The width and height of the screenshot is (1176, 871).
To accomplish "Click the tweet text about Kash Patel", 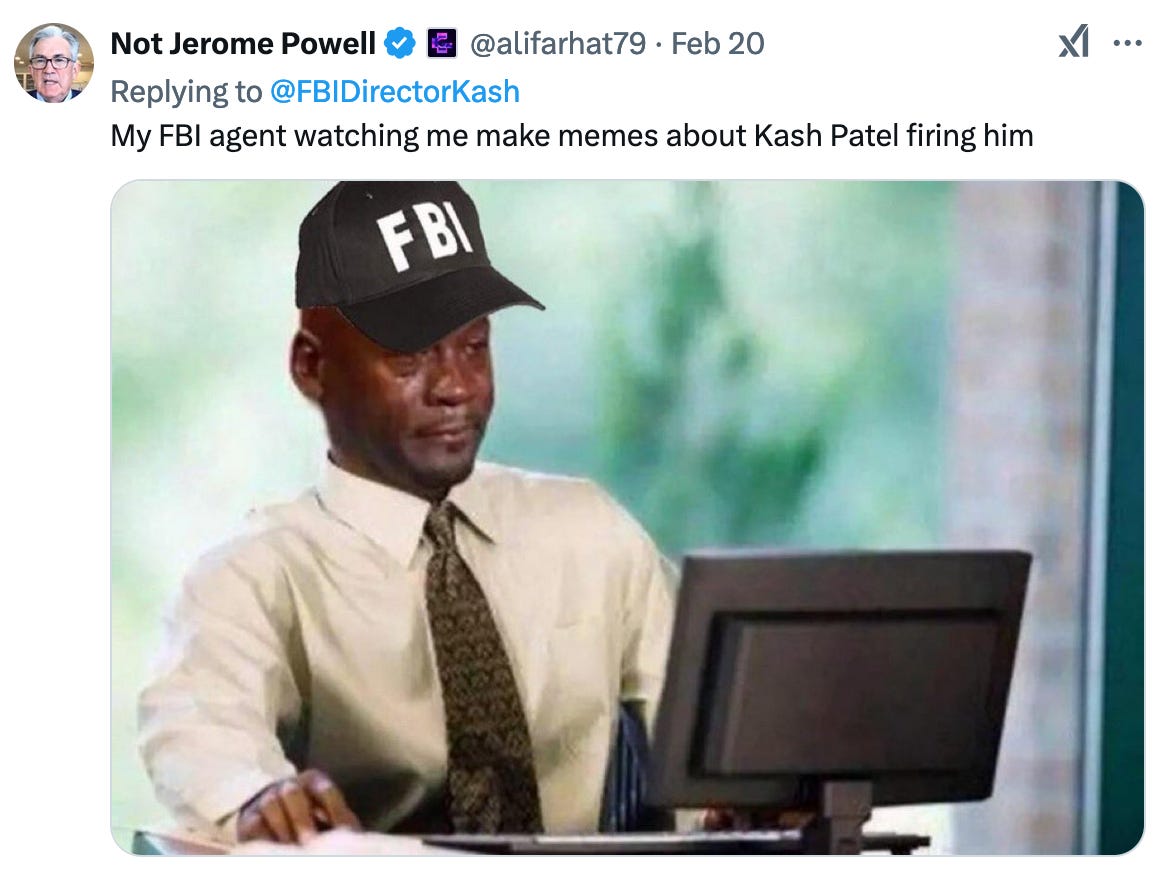I will point(572,136).
